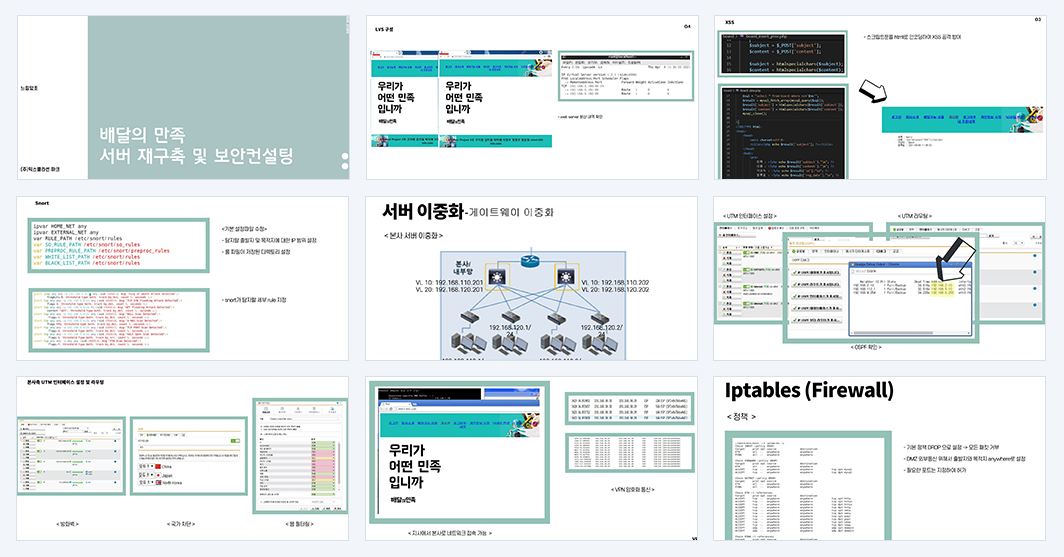The width and height of the screenshot is (1064, 557).
Task: Click the first OSPF checkmark button
Action: click(x=816, y=272)
